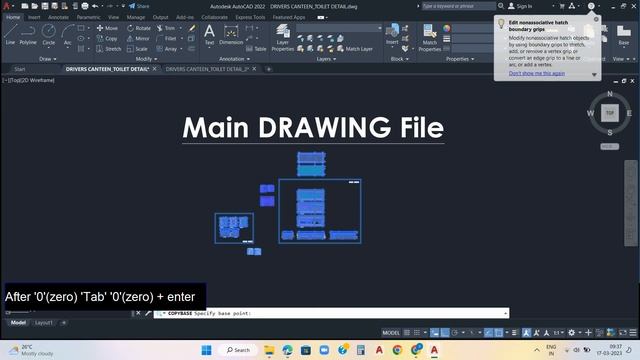Expand the Modify panel dropdown
The image size is (640, 360).
pos(146,59)
